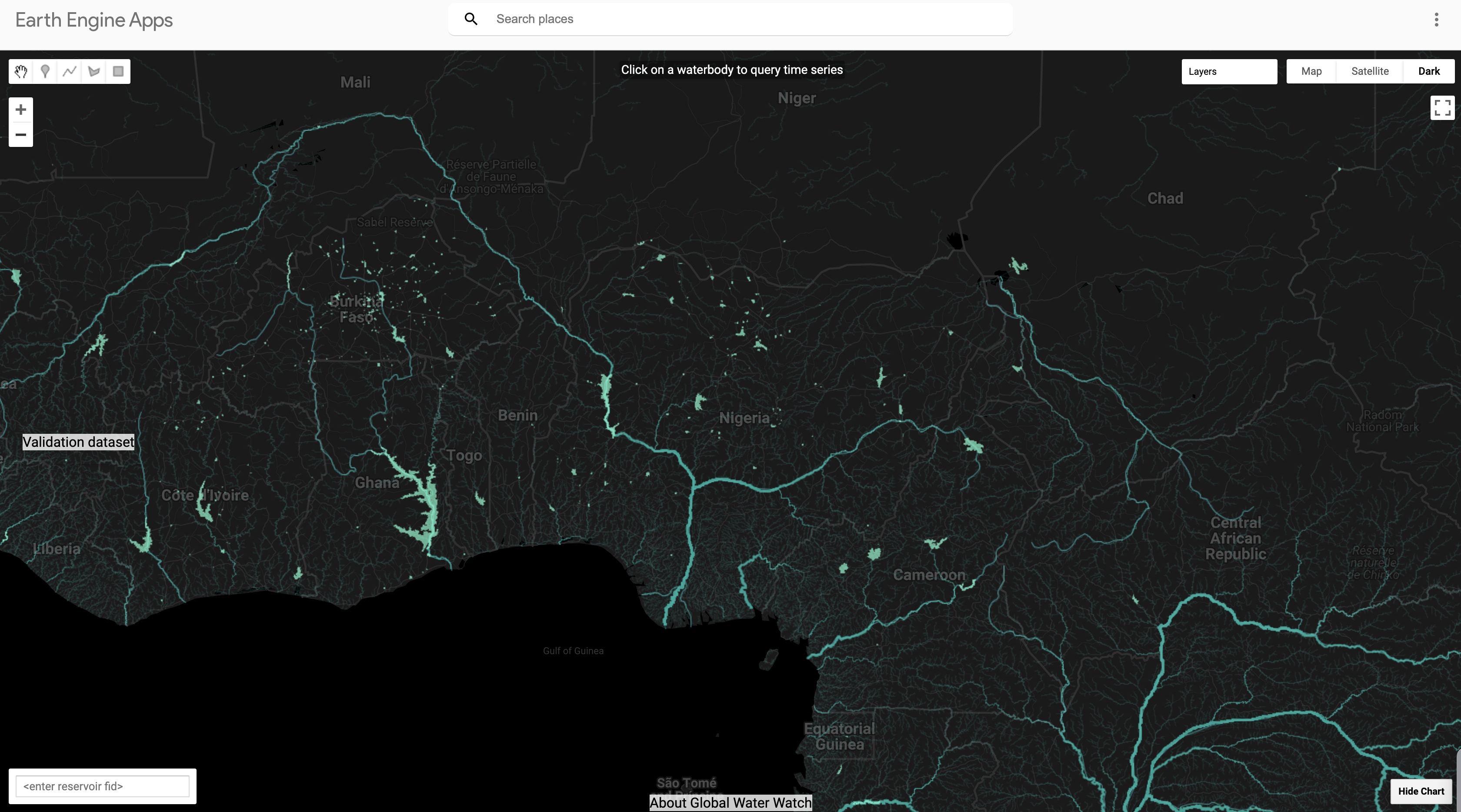Switch basemap to Satellite view

[1370, 71]
